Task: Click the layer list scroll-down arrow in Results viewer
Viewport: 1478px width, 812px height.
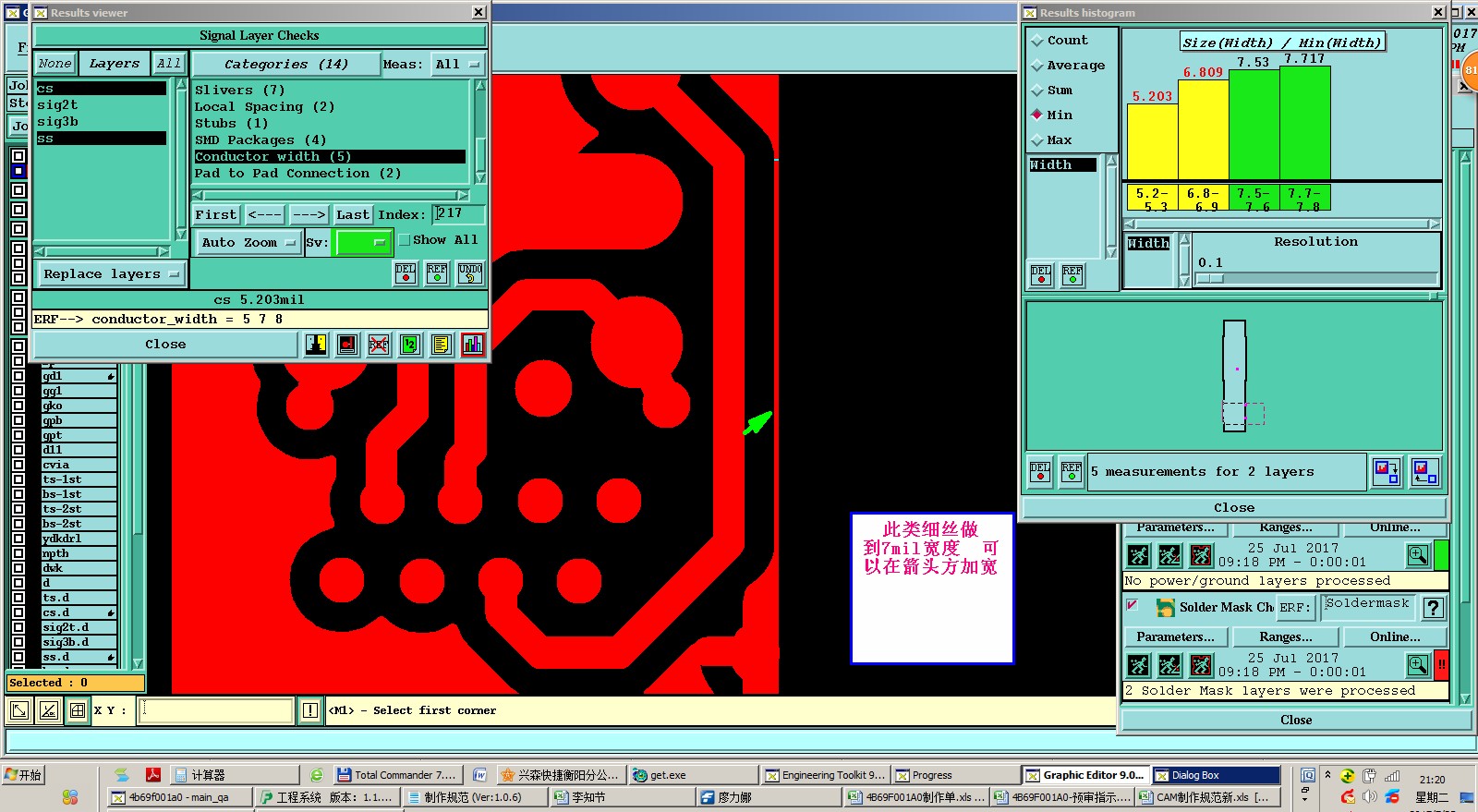Action: point(181,235)
